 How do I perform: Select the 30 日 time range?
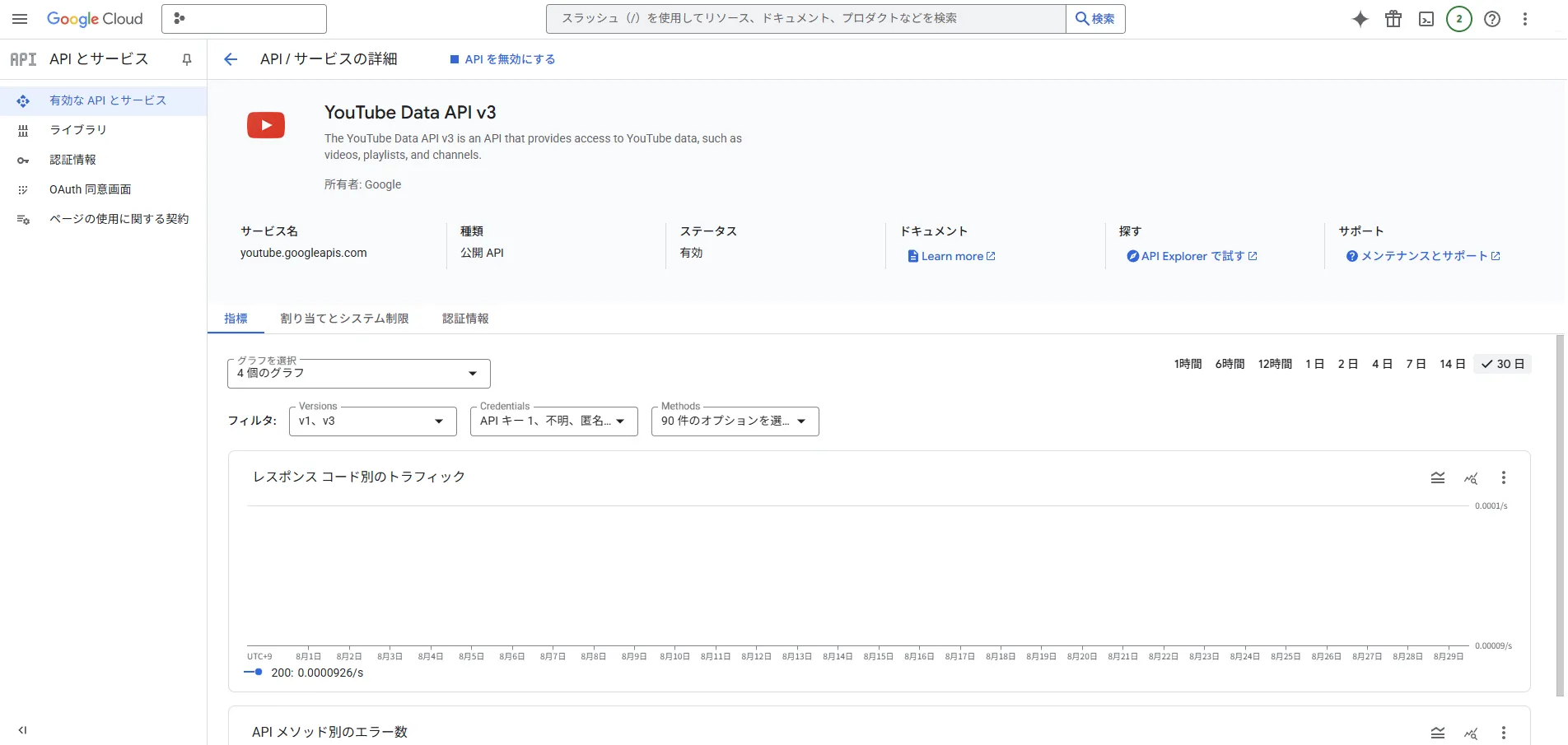pos(1503,364)
